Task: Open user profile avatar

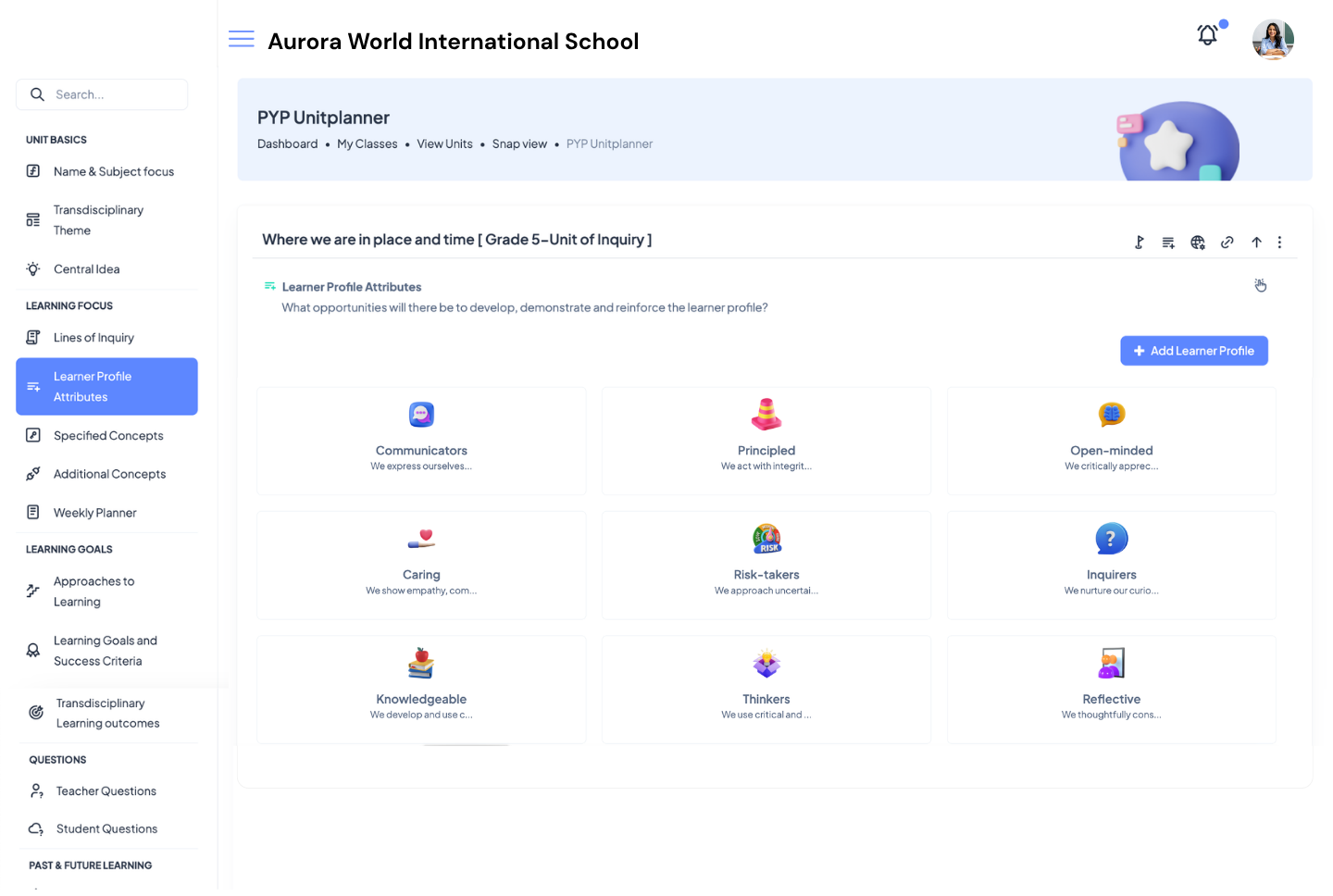Action: [x=1273, y=40]
